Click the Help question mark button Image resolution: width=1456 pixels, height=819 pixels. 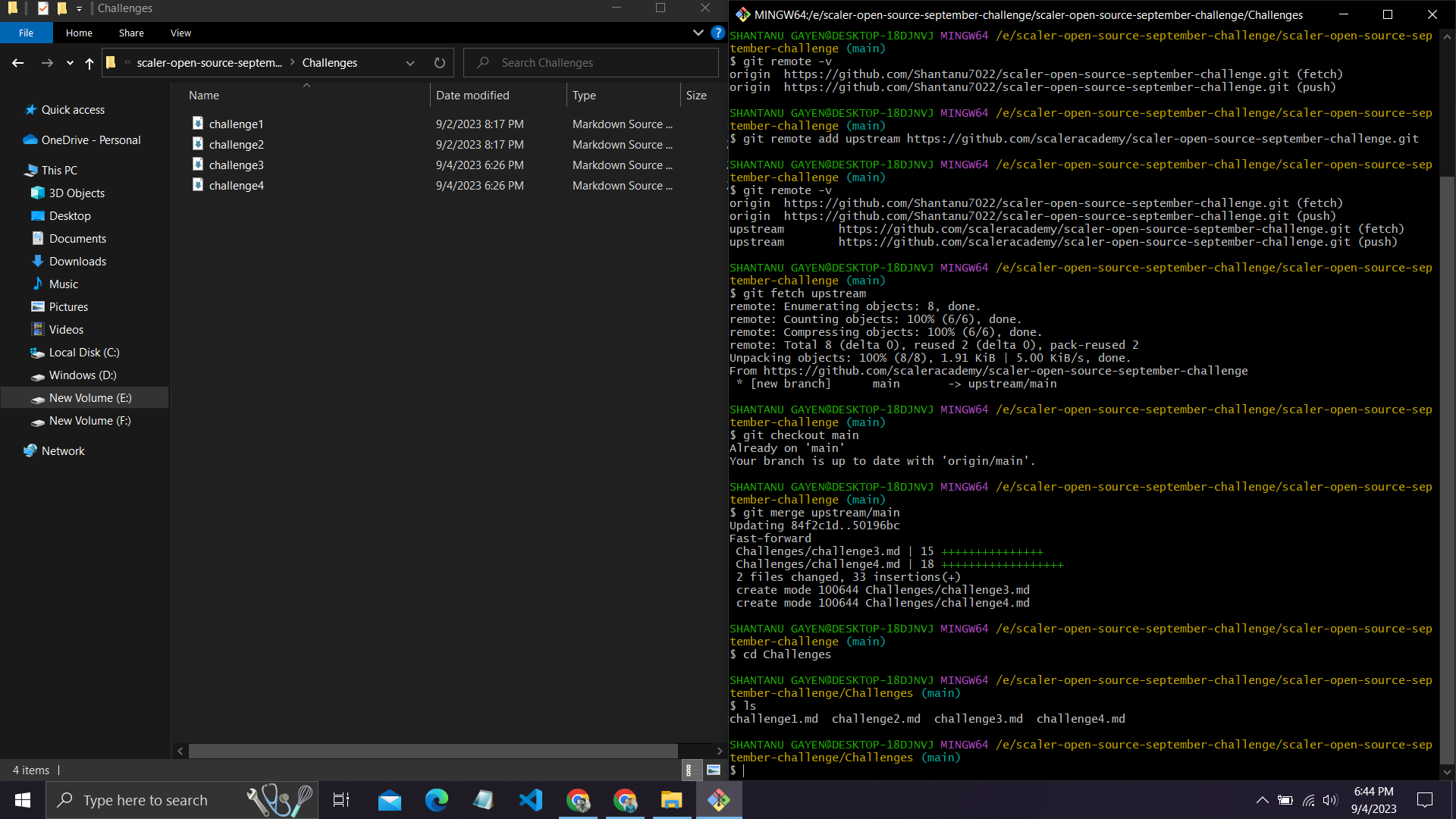click(717, 33)
